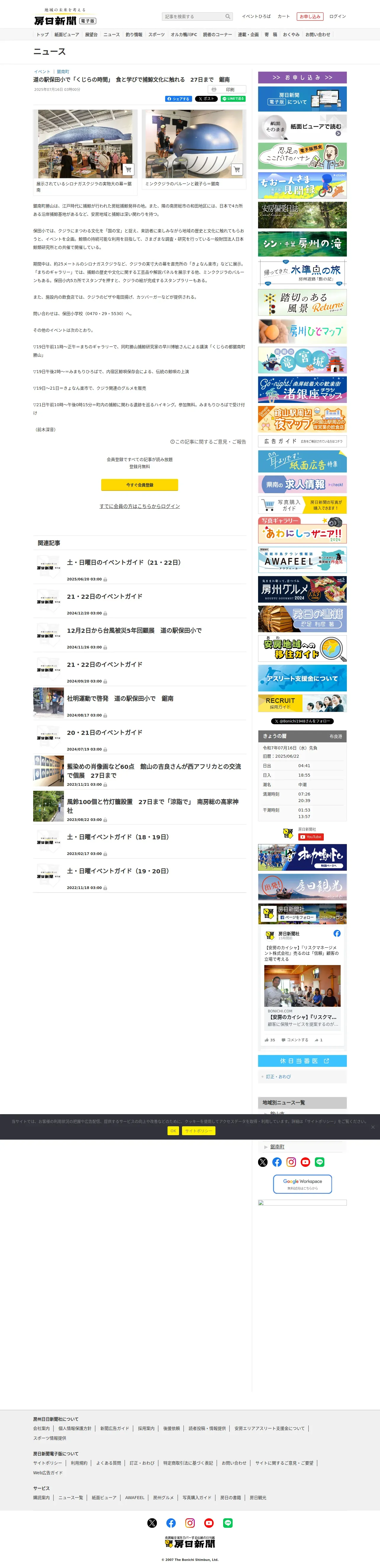
Task: Open 読者のコーナー in the navigation bar
Action: click(218, 35)
